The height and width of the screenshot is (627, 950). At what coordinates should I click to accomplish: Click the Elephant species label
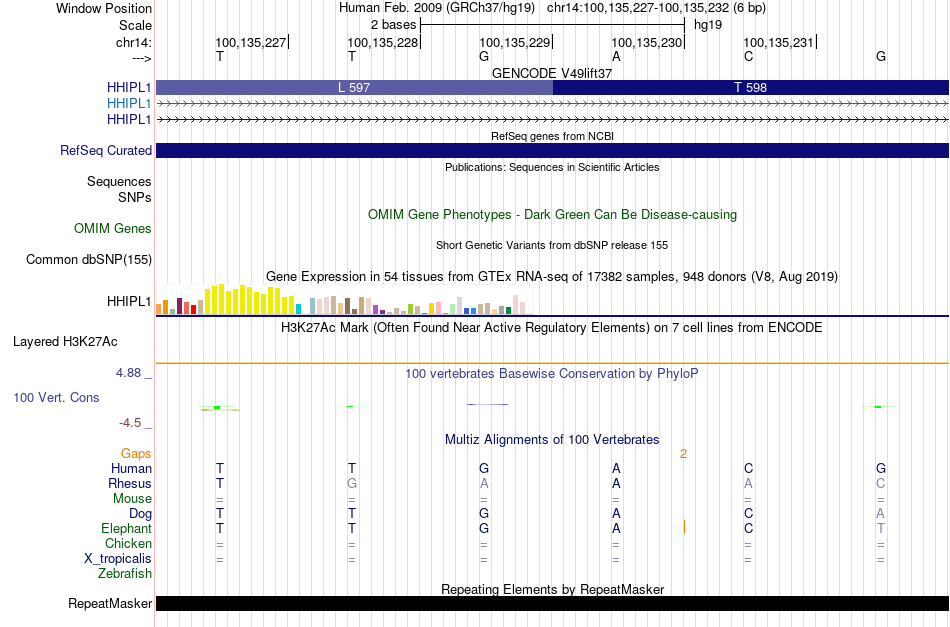127,528
